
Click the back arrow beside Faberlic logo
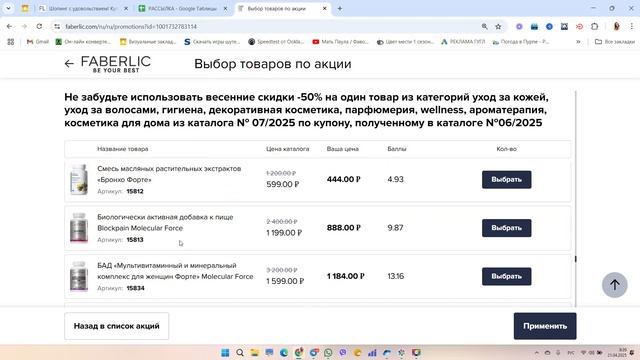pos(69,64)
